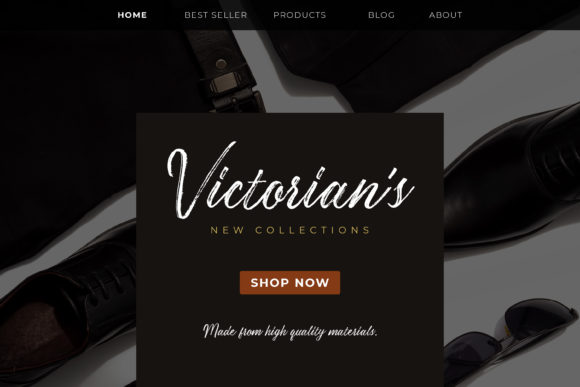Click the SHOP NOW button
This screenshot has width=580, height=387.
click(x=290, y=283)
